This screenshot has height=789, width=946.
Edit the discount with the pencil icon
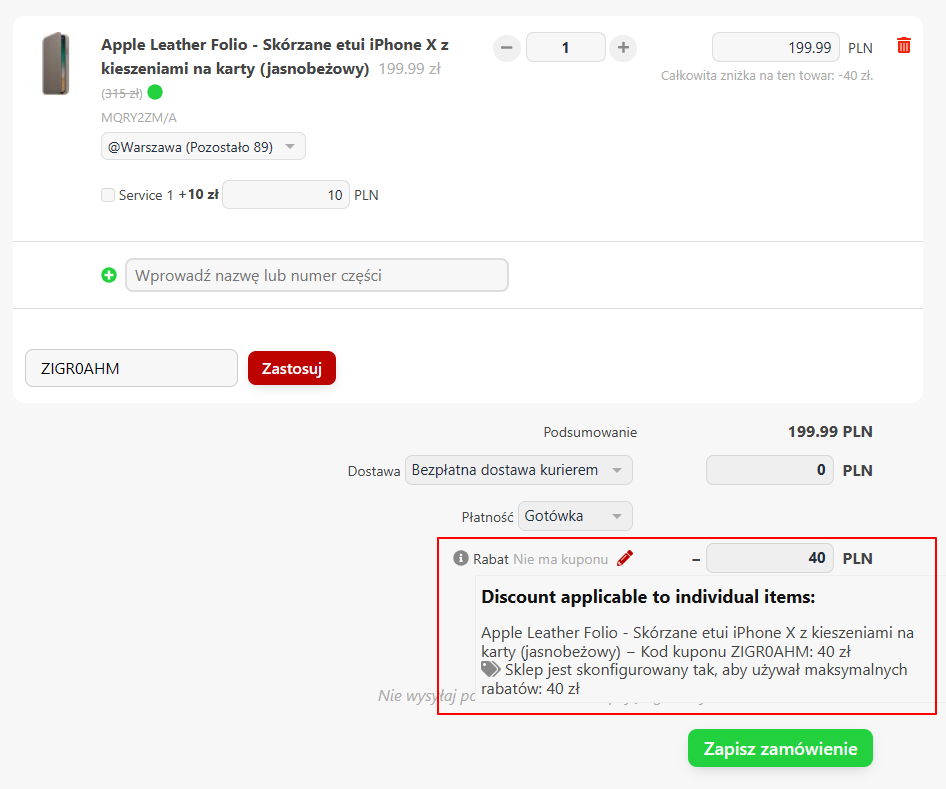625,559
